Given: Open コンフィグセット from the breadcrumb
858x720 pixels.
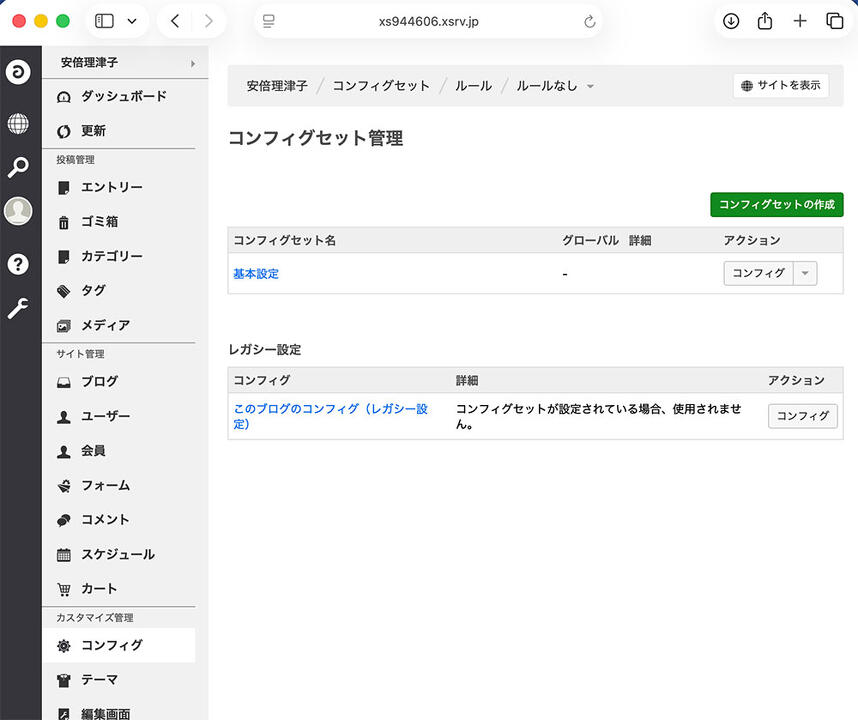Looking at the screenshot, I should click(x=381, y=86).
